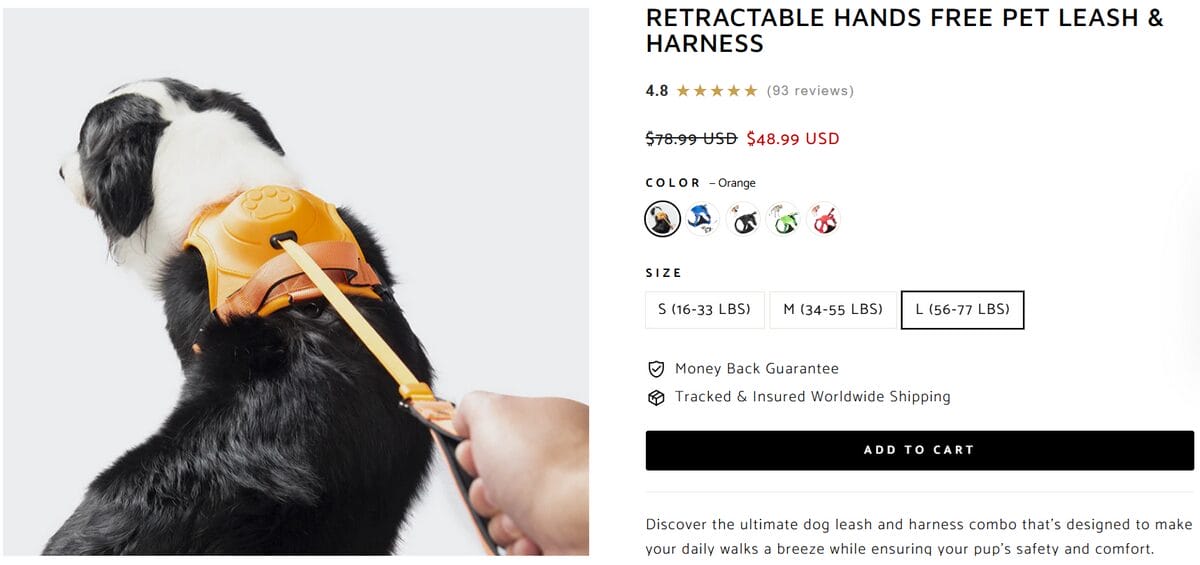1200x565 pixels.
Task: Choose the blue harness color option
Action: pyautogui.click(x=702, y=218)
